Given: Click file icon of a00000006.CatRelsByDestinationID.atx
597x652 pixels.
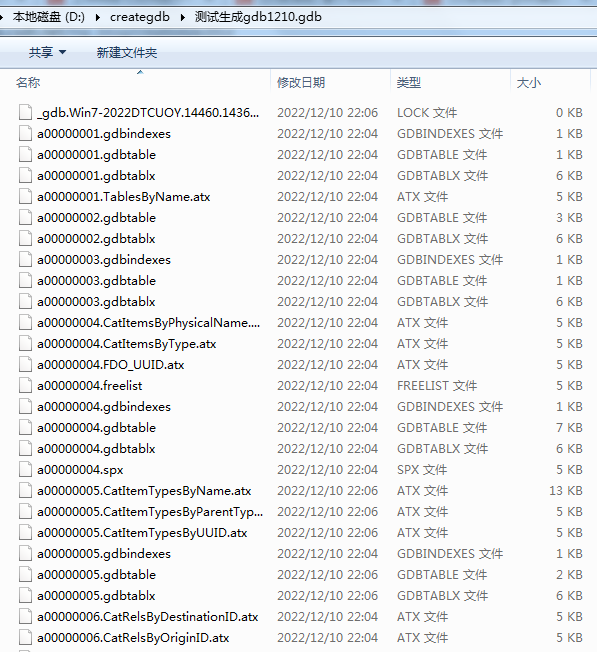Looking at the screenshot, I should 25,617.
